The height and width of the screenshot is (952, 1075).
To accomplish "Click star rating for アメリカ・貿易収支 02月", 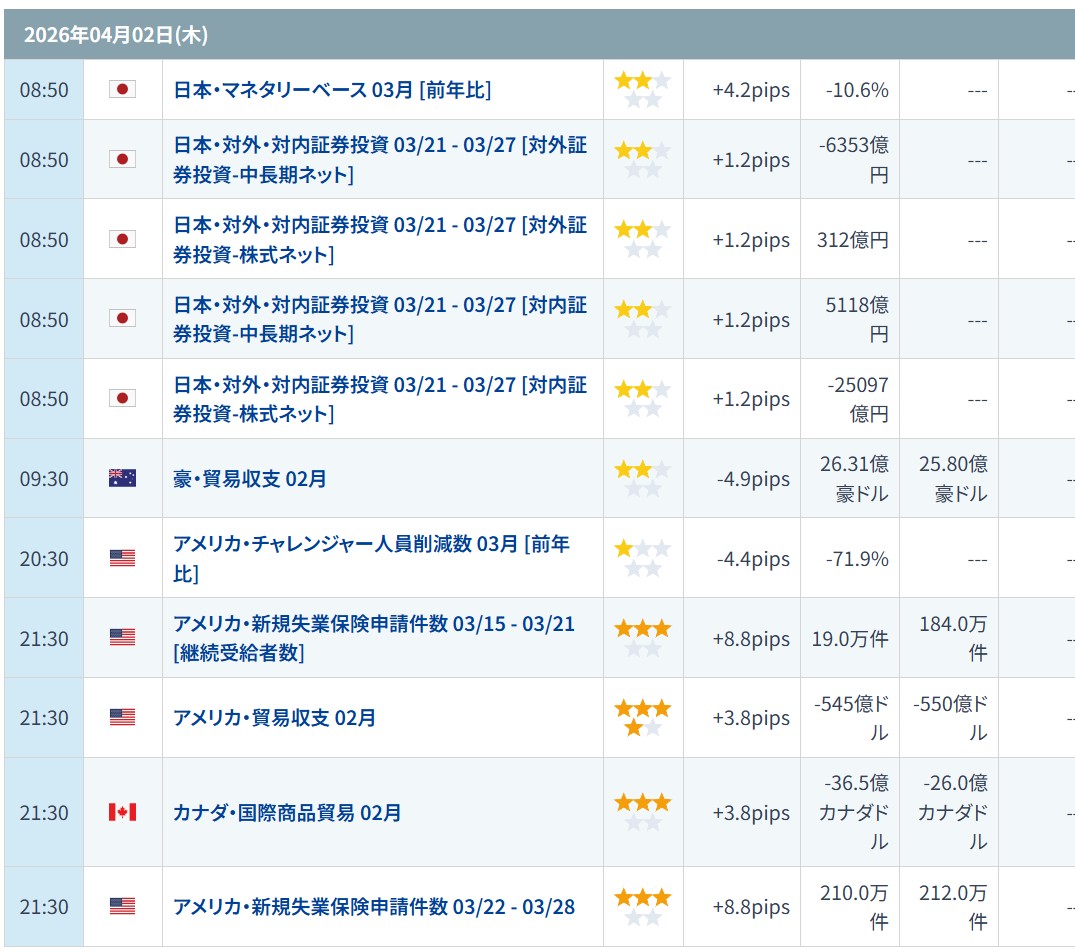I will tap(642, 718).
